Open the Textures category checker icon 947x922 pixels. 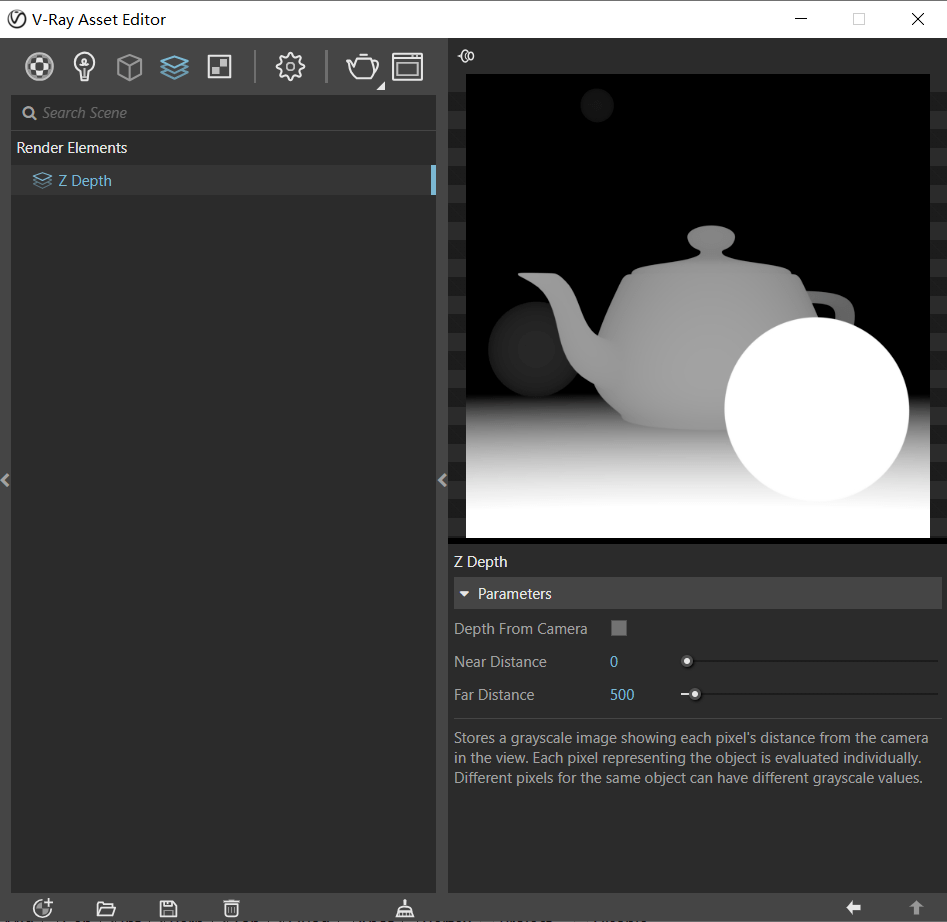(219, 67)
